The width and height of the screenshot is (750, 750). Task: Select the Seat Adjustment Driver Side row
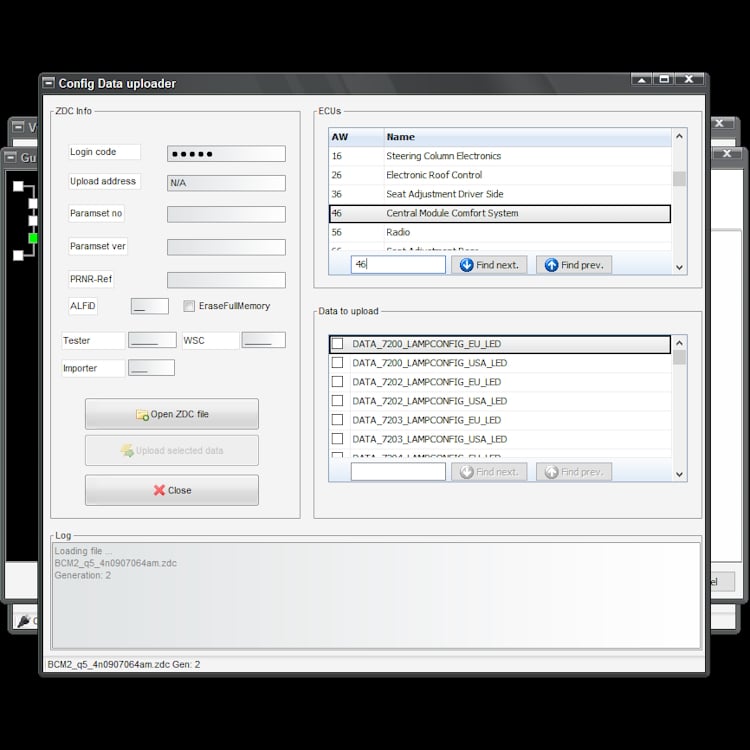[x=500, y=194]
